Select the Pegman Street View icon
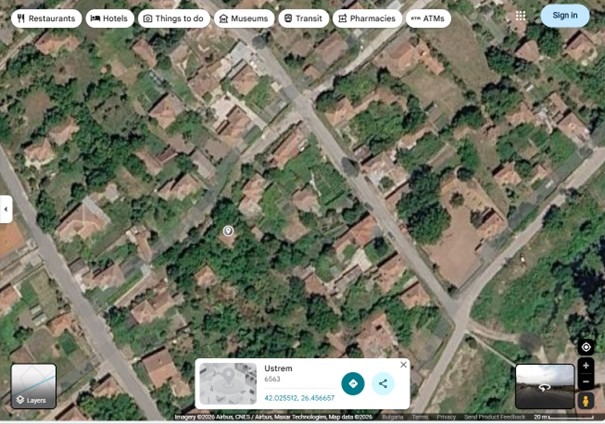Image resolution: width=605 pixels, height=424 pixels. pyautogui.click(x=586, y=402)
